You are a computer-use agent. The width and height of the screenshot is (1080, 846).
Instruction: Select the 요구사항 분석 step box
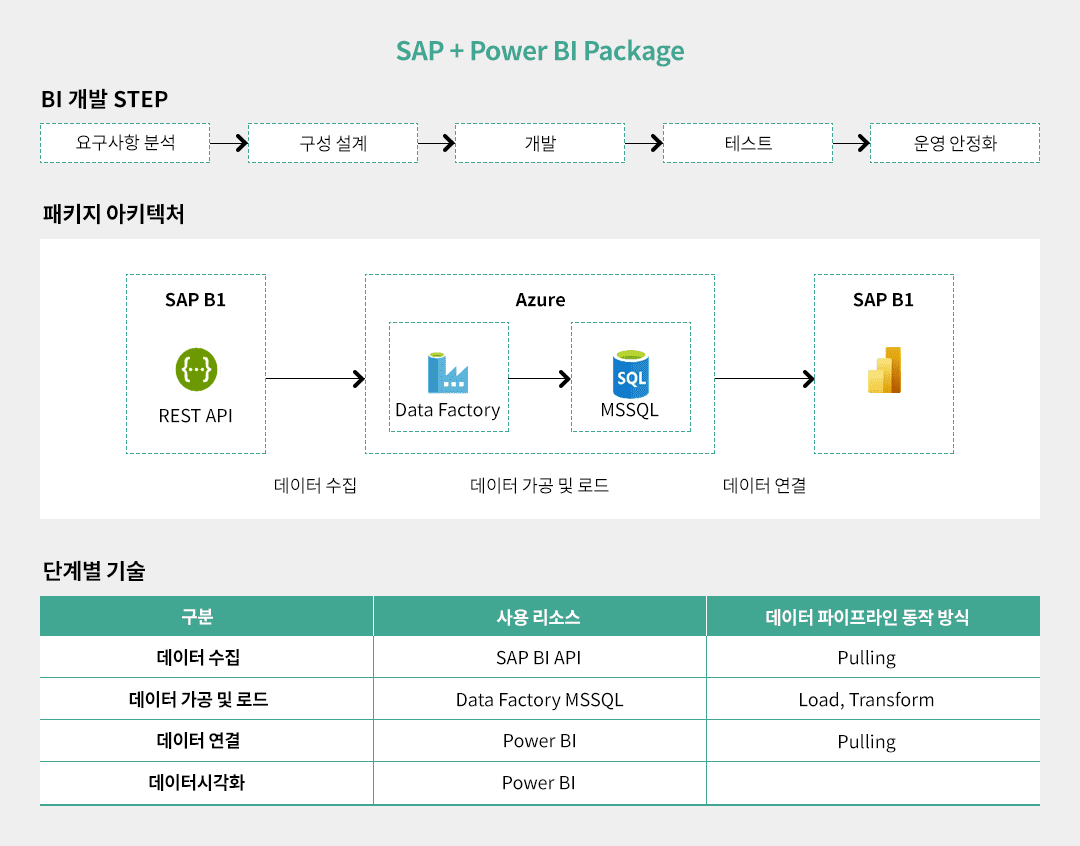(125, 143)
